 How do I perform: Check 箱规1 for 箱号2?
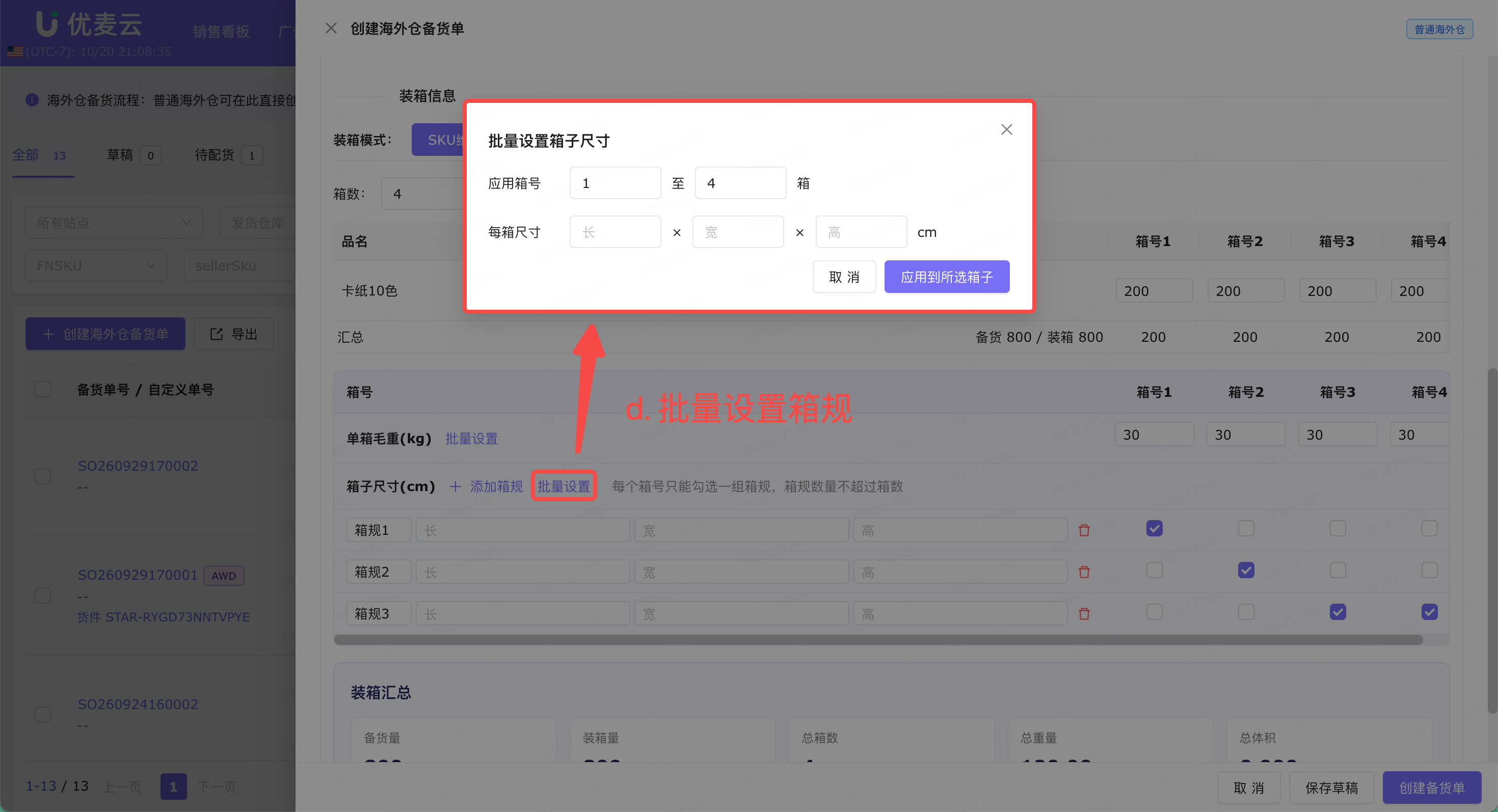(1246, 528)
